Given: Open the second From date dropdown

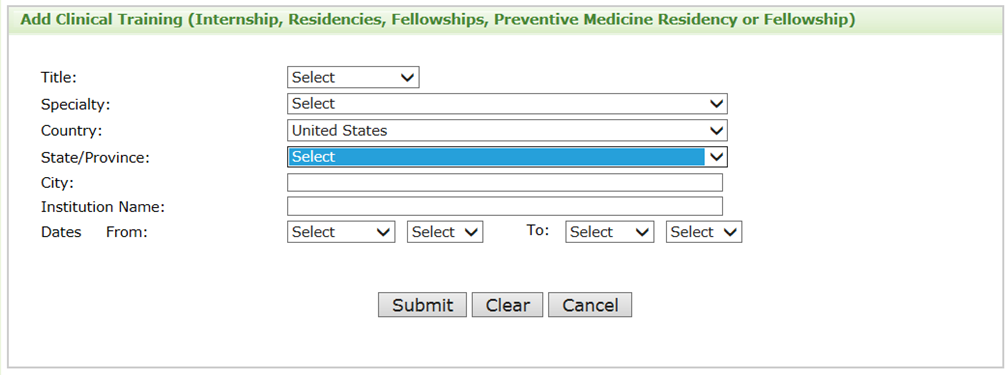Looking at the screenshot, I should (x=445, y=232).
